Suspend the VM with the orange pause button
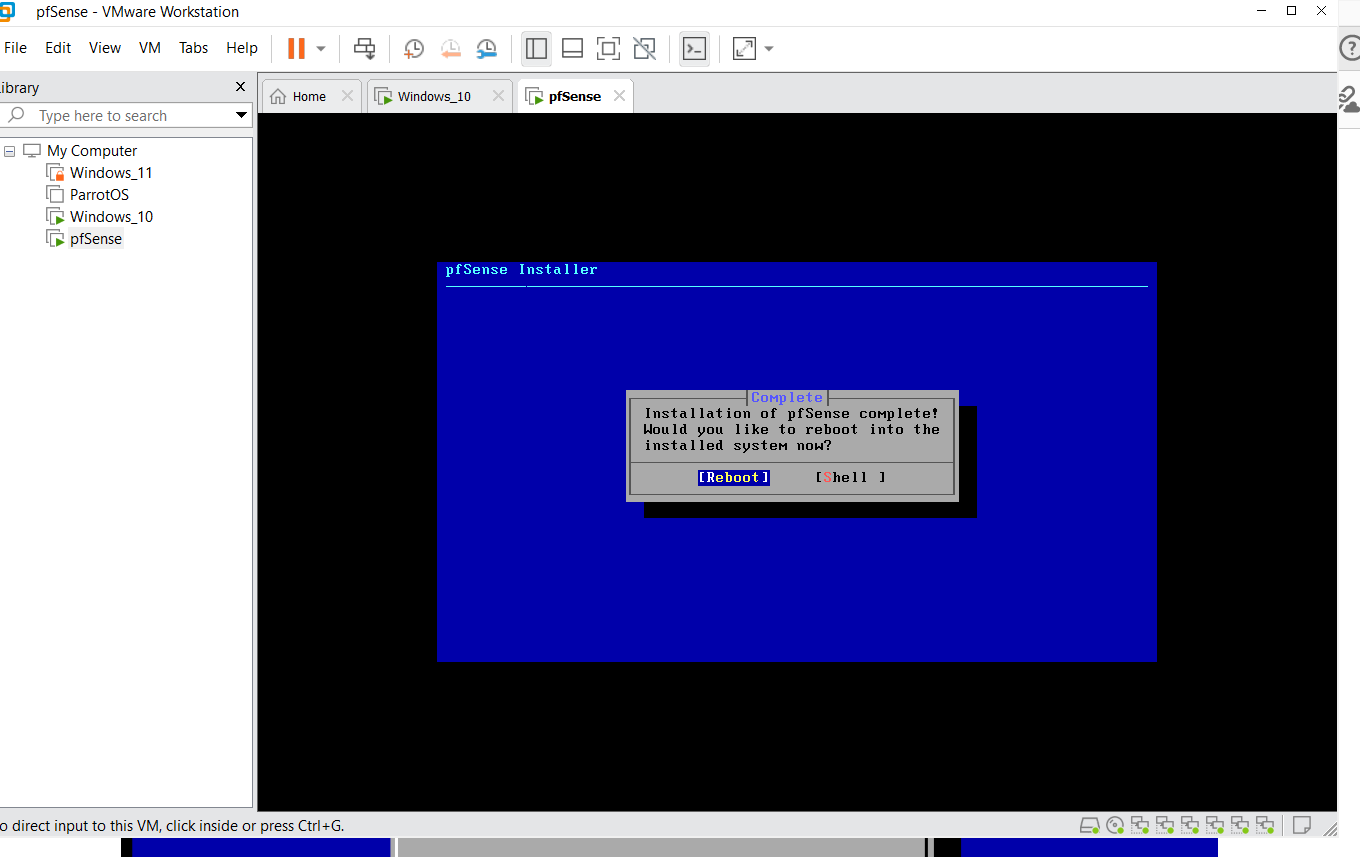The image size is (1360, 857). (296, 48)
